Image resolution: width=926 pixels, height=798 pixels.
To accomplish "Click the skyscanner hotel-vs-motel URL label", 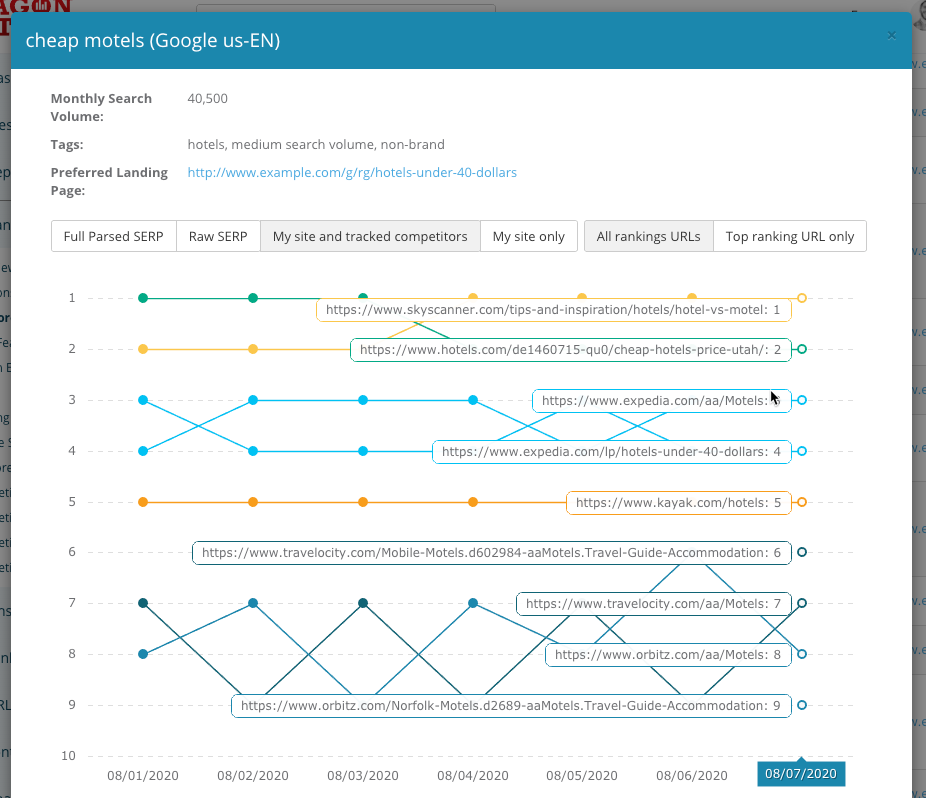I will [x=553, y=310].
